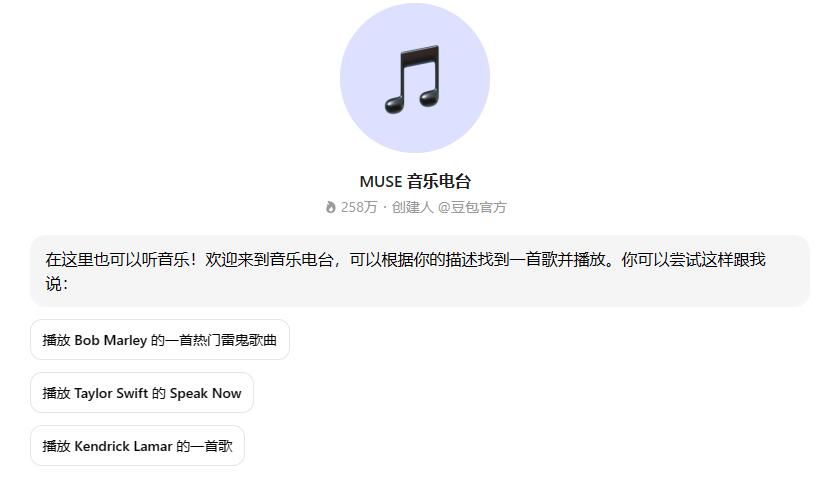The image size is (837, 481).
Task: Click '的一首歌' text in Kendrick Lamar chip
Action: (x=204, y=446)
